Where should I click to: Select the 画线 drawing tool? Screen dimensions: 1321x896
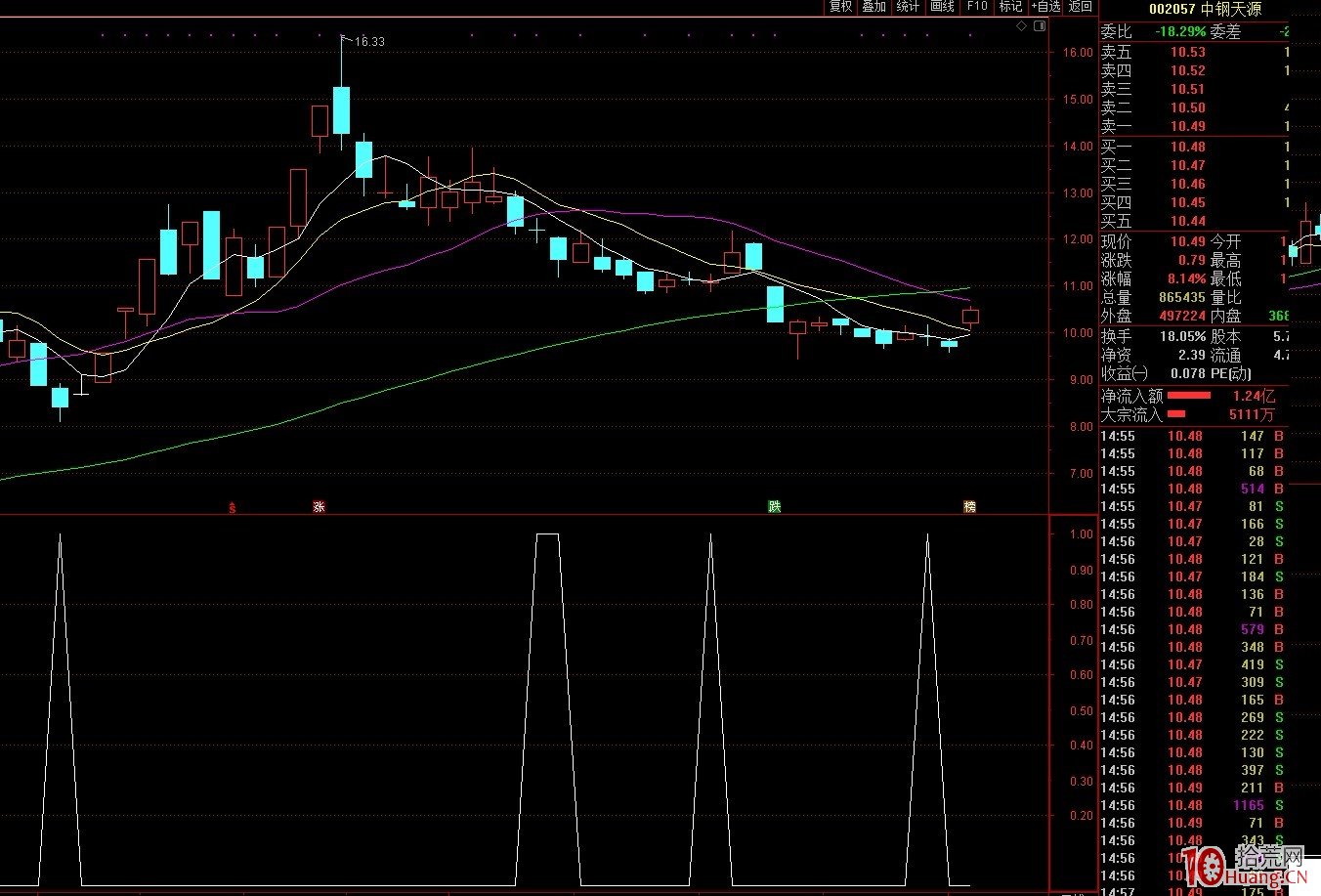click(942, 7)
